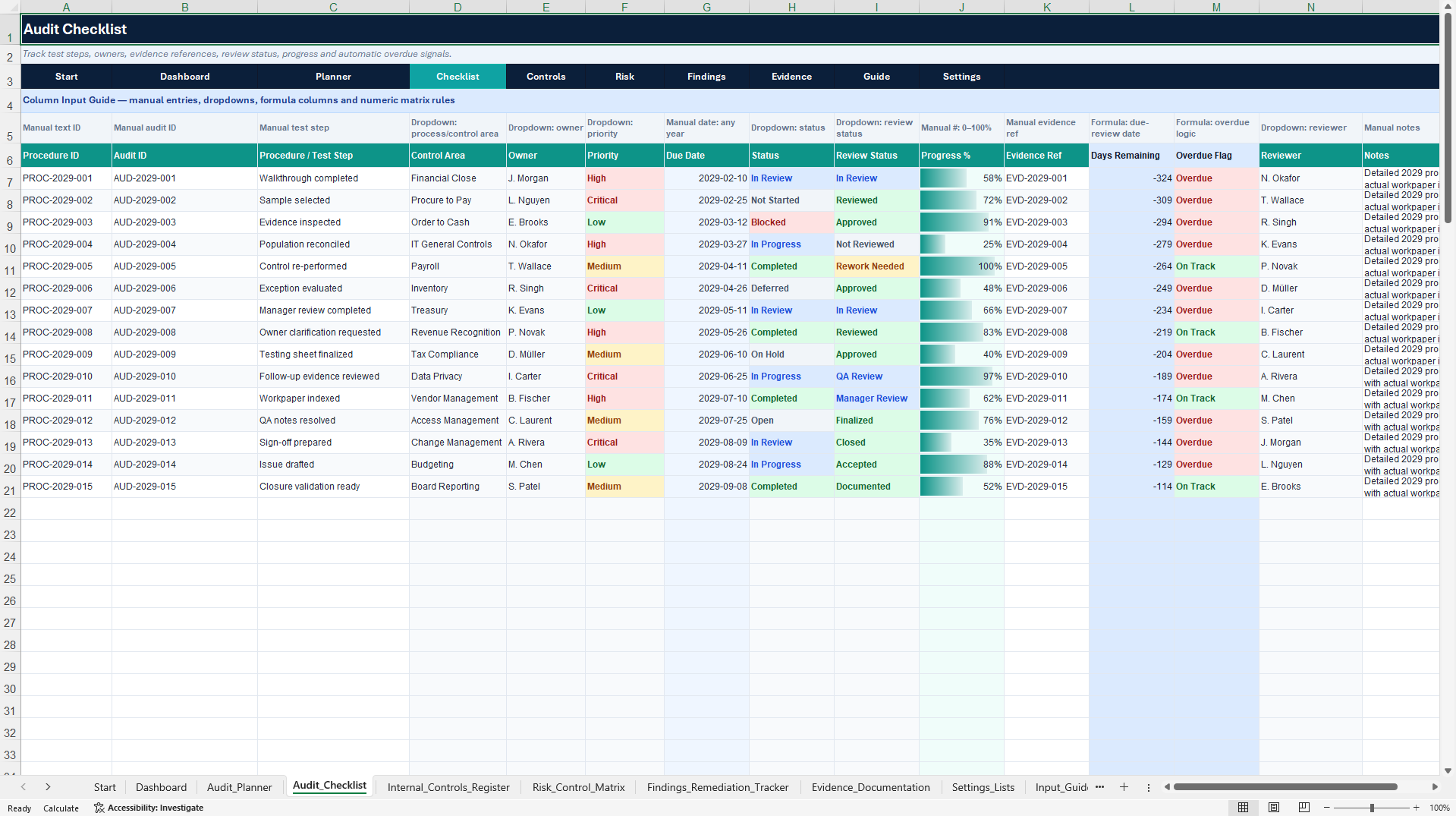This screenshot has height=816, width=1456.
Task: Select the Days Remaining header cell
Action: click(1131, 156)
